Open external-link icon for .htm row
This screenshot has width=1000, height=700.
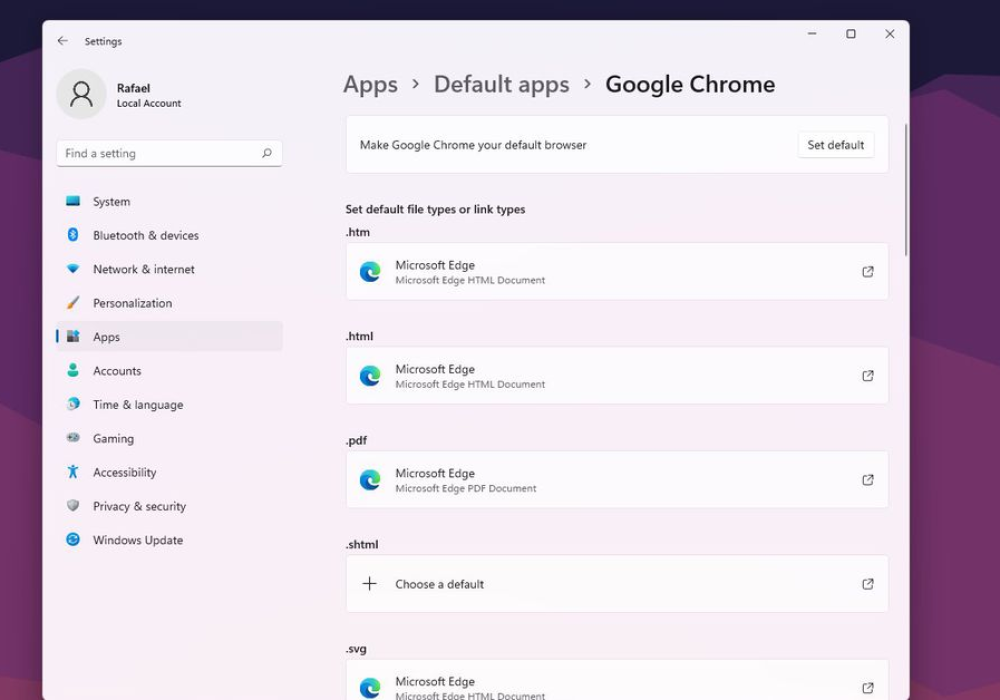[867, 272]
